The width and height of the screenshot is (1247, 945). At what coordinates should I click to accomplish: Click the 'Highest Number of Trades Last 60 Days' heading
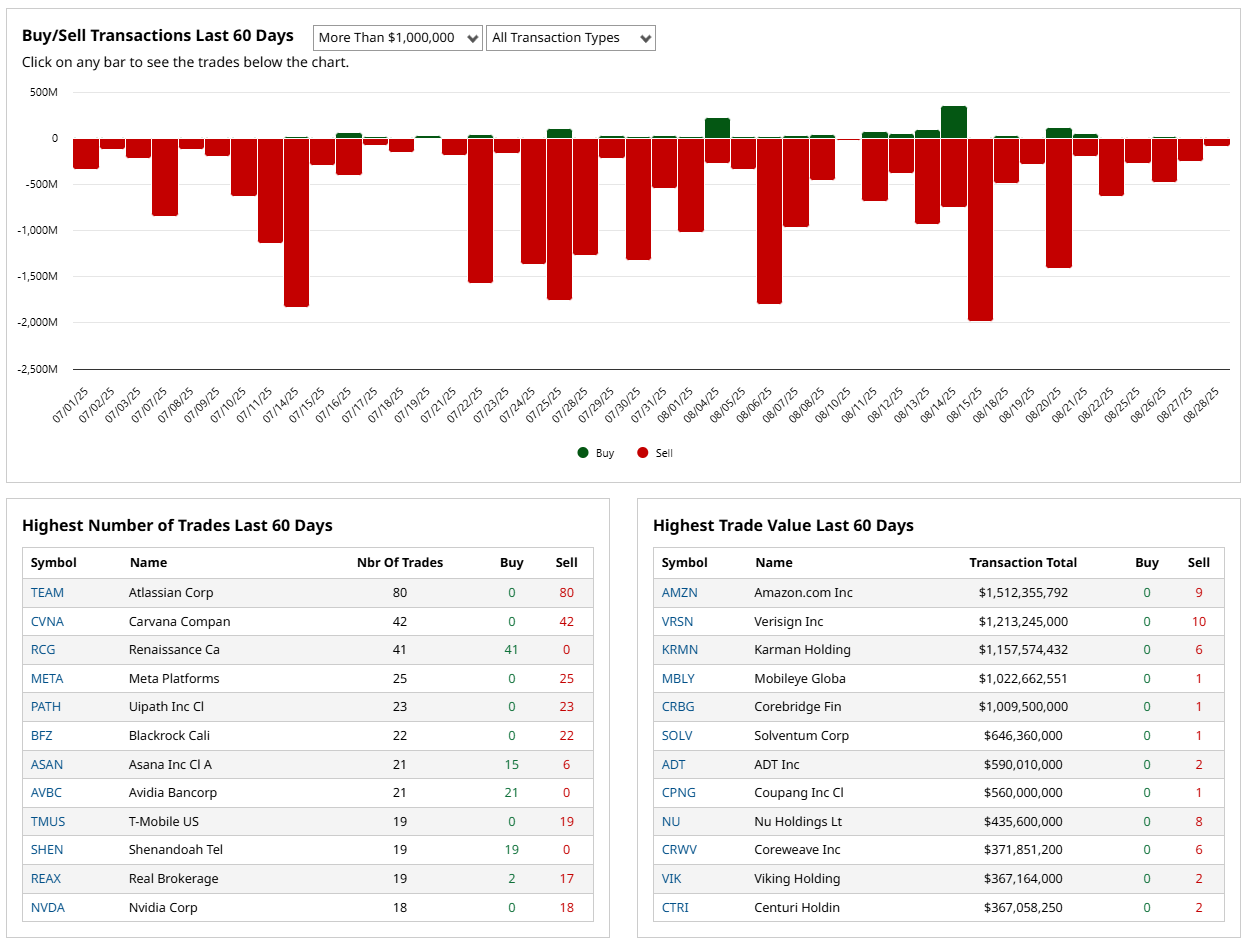[x=177, y=526]
